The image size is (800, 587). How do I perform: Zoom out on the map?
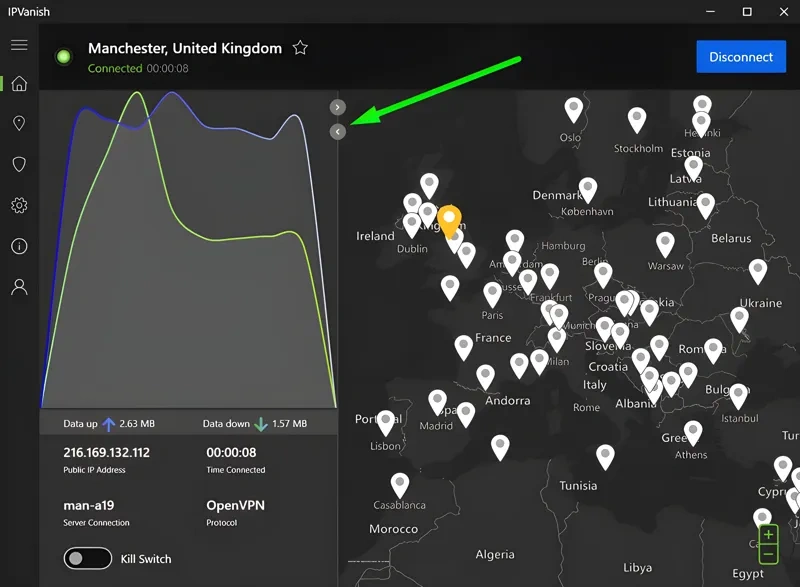pos(768,554)
